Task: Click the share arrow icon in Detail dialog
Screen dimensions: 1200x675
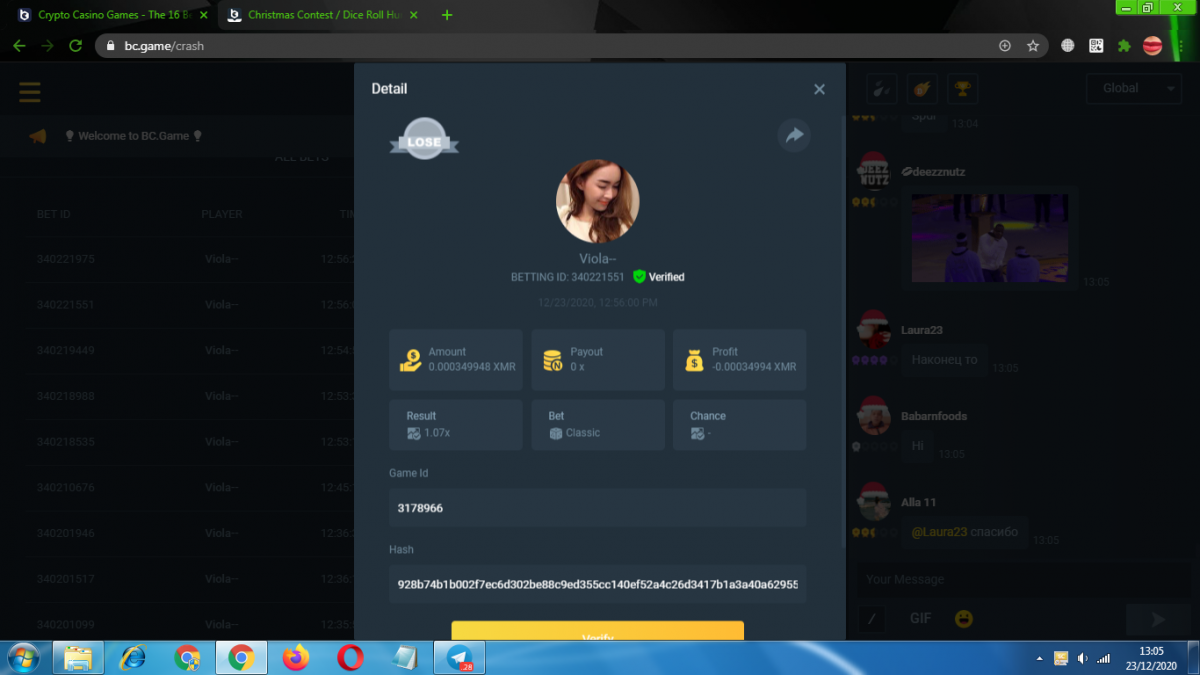Action: 794,135
